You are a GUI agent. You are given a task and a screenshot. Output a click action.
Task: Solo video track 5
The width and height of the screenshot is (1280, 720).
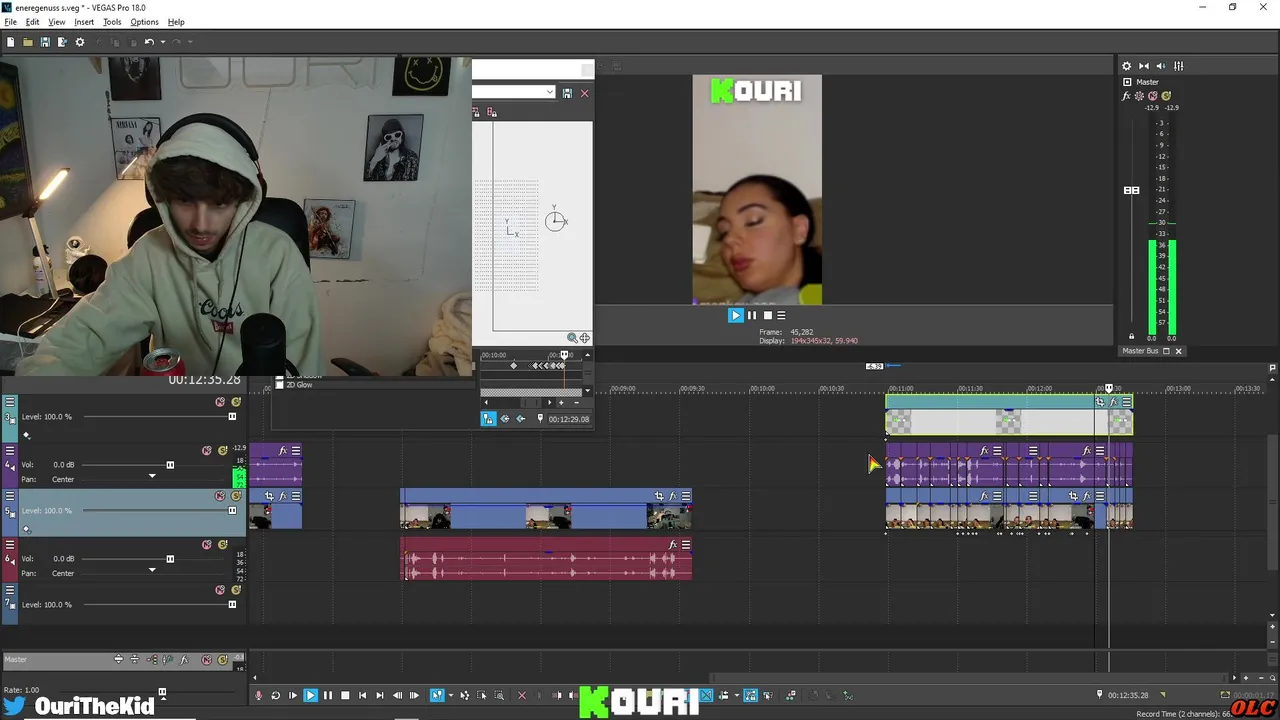[x=236, y=496]
